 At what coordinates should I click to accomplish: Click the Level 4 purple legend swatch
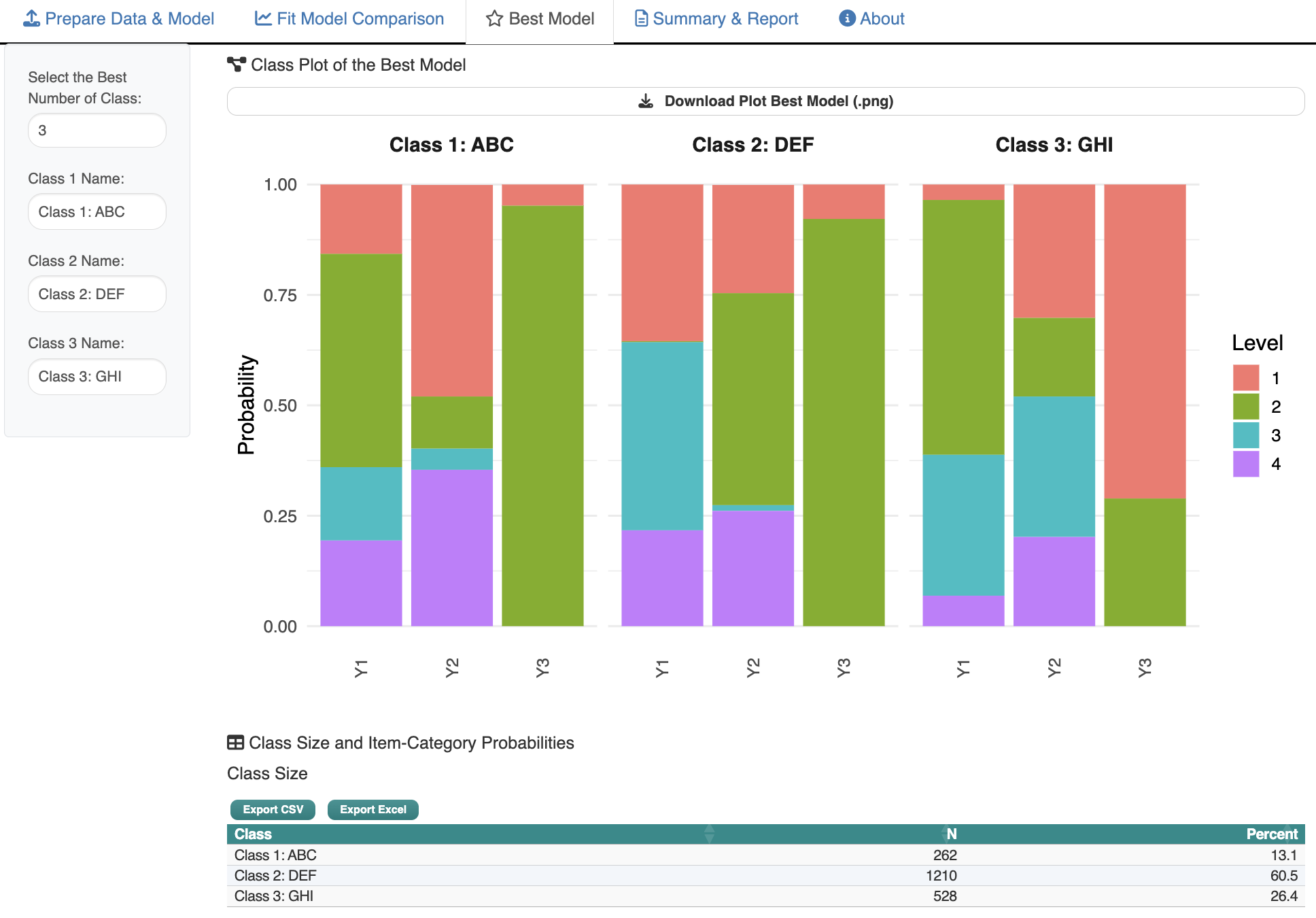tap(1245, 464)
